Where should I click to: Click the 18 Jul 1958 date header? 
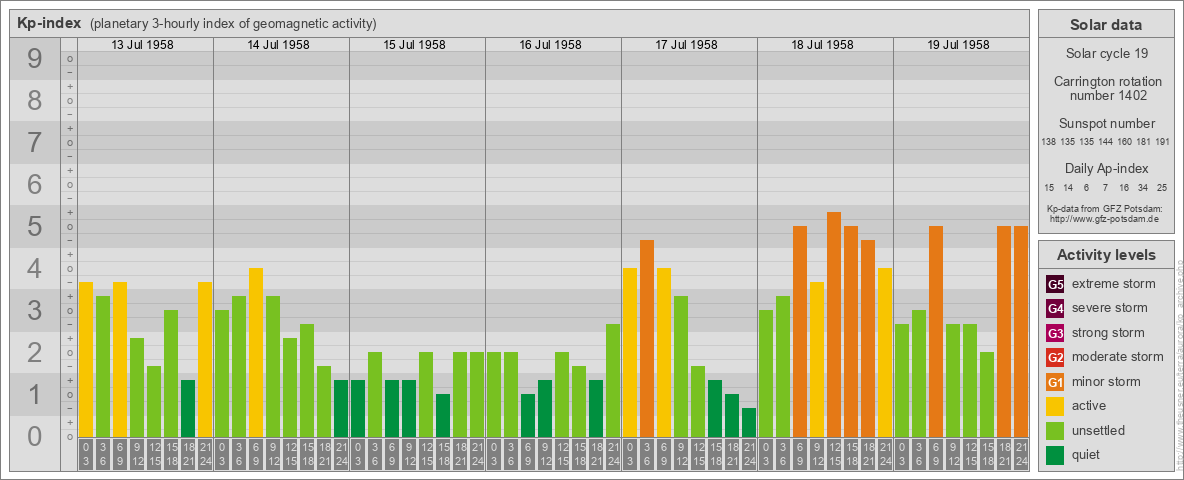(822, 45)
